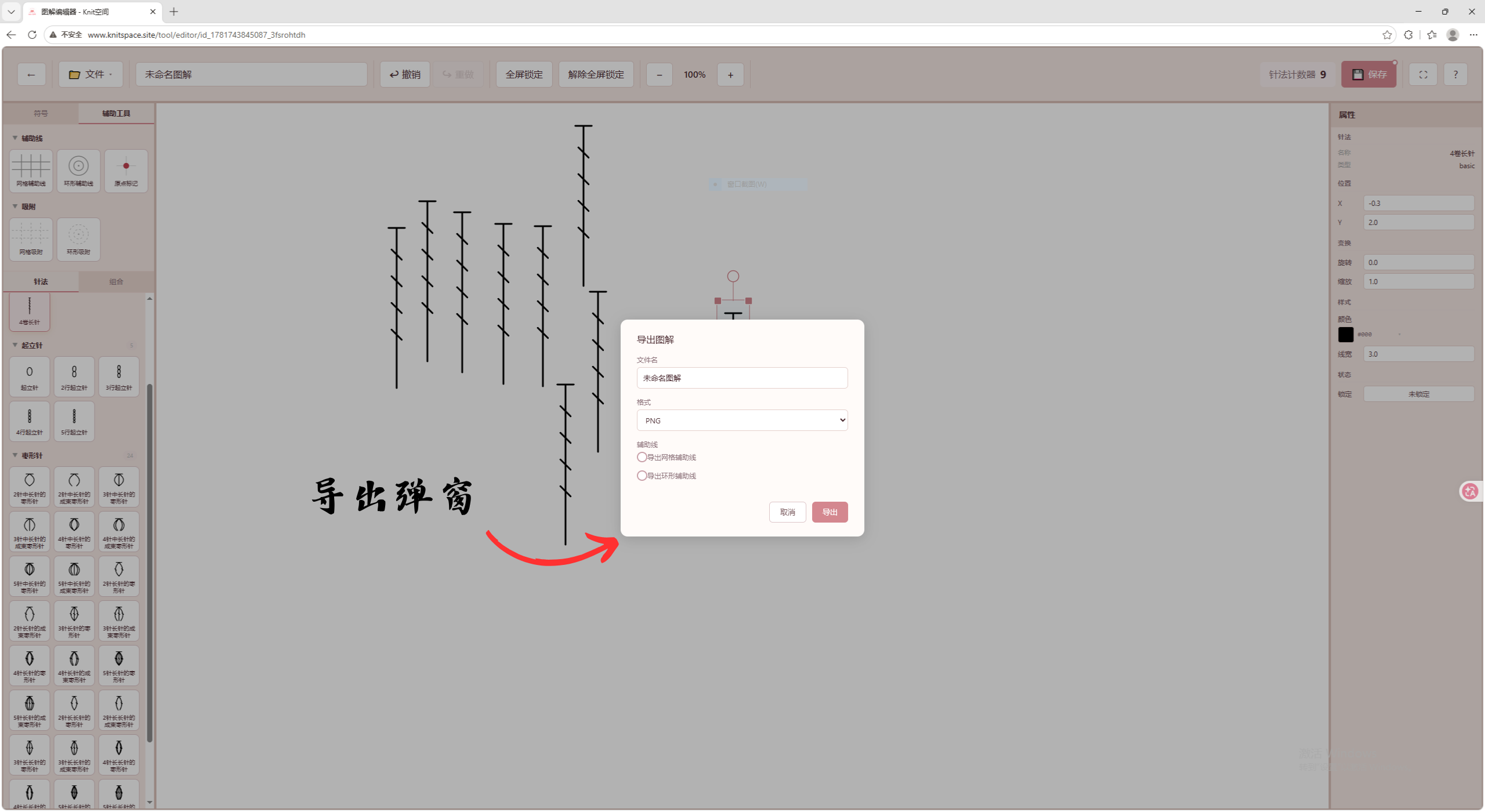This screenshot has height=812, width=1485.
Task: Enable 导出网格辅助线 option in export dialog
Action: tap(642, 457)
